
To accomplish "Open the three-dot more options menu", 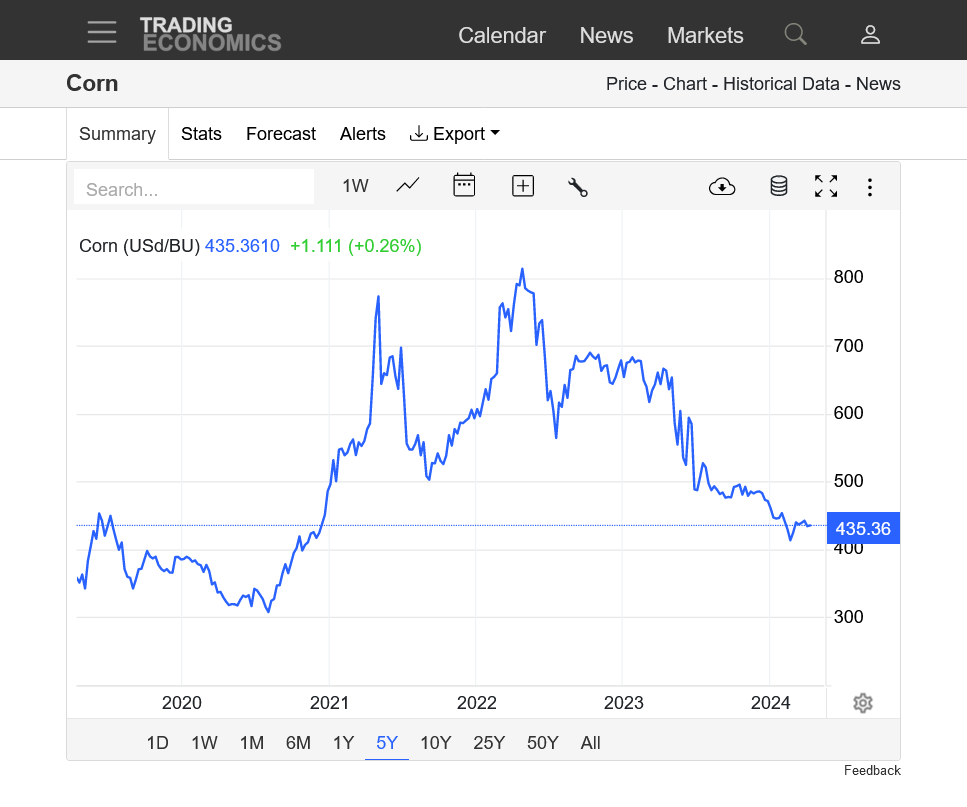I will 870,187.
